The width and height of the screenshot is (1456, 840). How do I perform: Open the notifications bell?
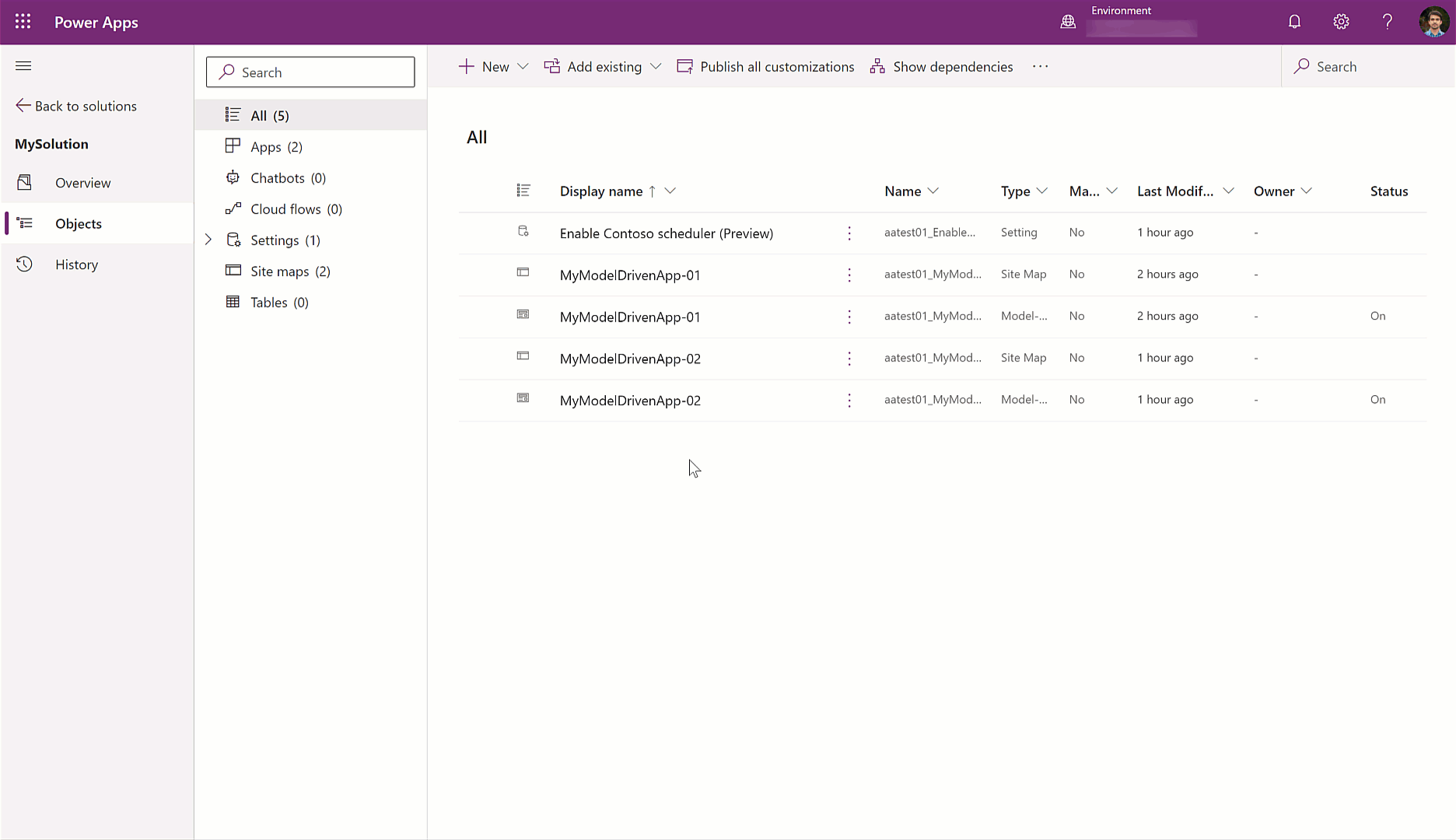coord(1293,21)
